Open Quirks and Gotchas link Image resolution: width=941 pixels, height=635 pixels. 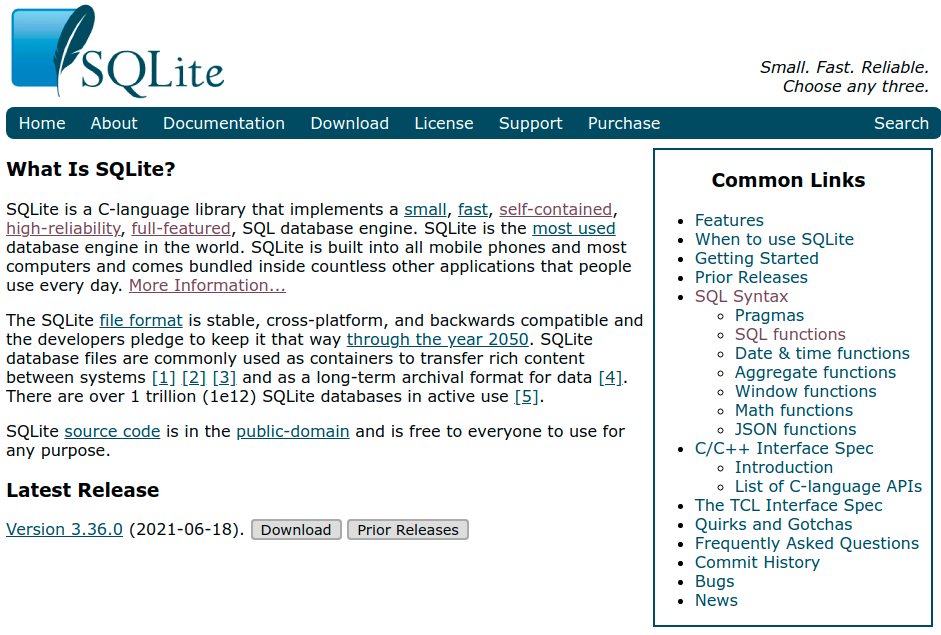(774, 525)
